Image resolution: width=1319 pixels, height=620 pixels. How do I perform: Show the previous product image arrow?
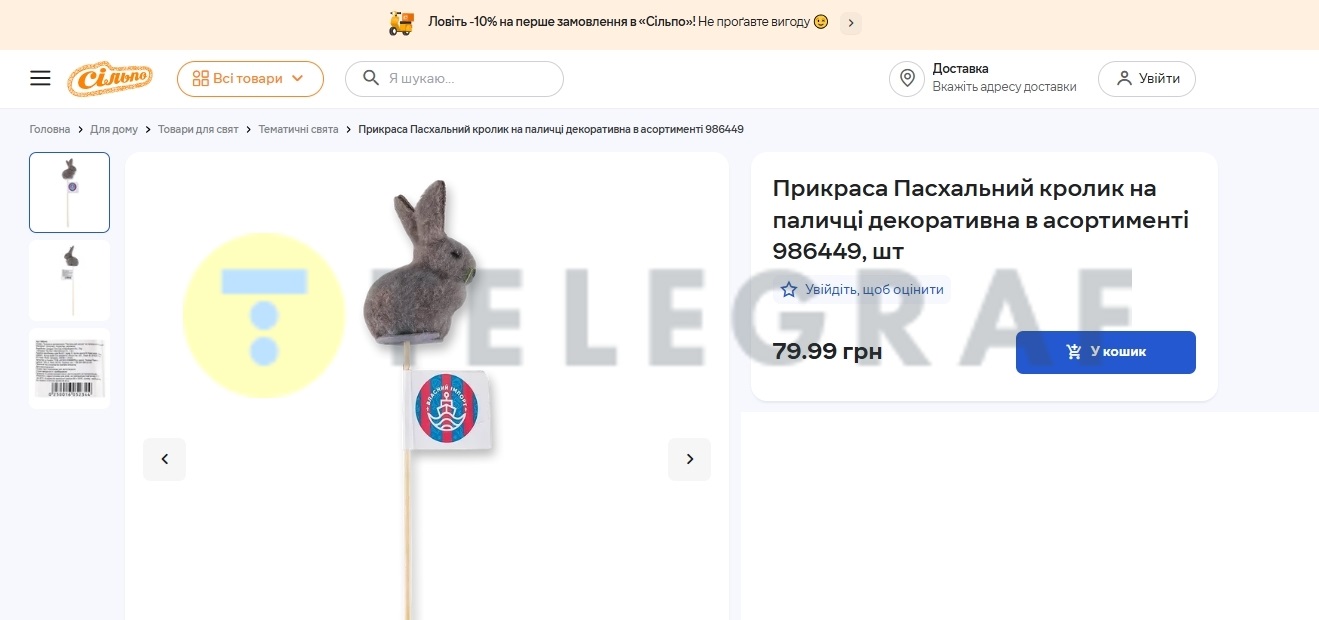pyautogui.click(x=165, y=459)
